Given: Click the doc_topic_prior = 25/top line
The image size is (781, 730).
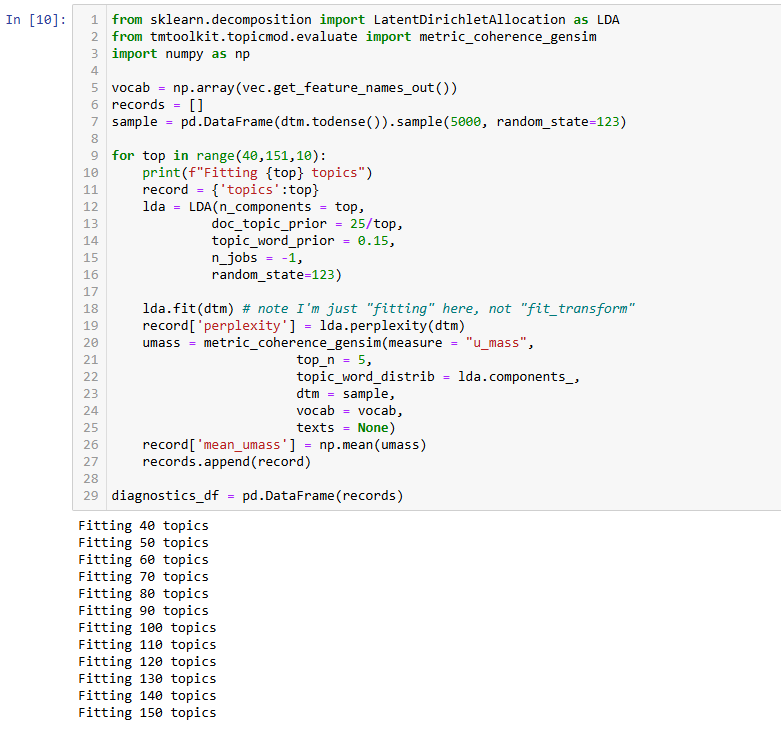Looking at the screenshot, I should 307,224.
